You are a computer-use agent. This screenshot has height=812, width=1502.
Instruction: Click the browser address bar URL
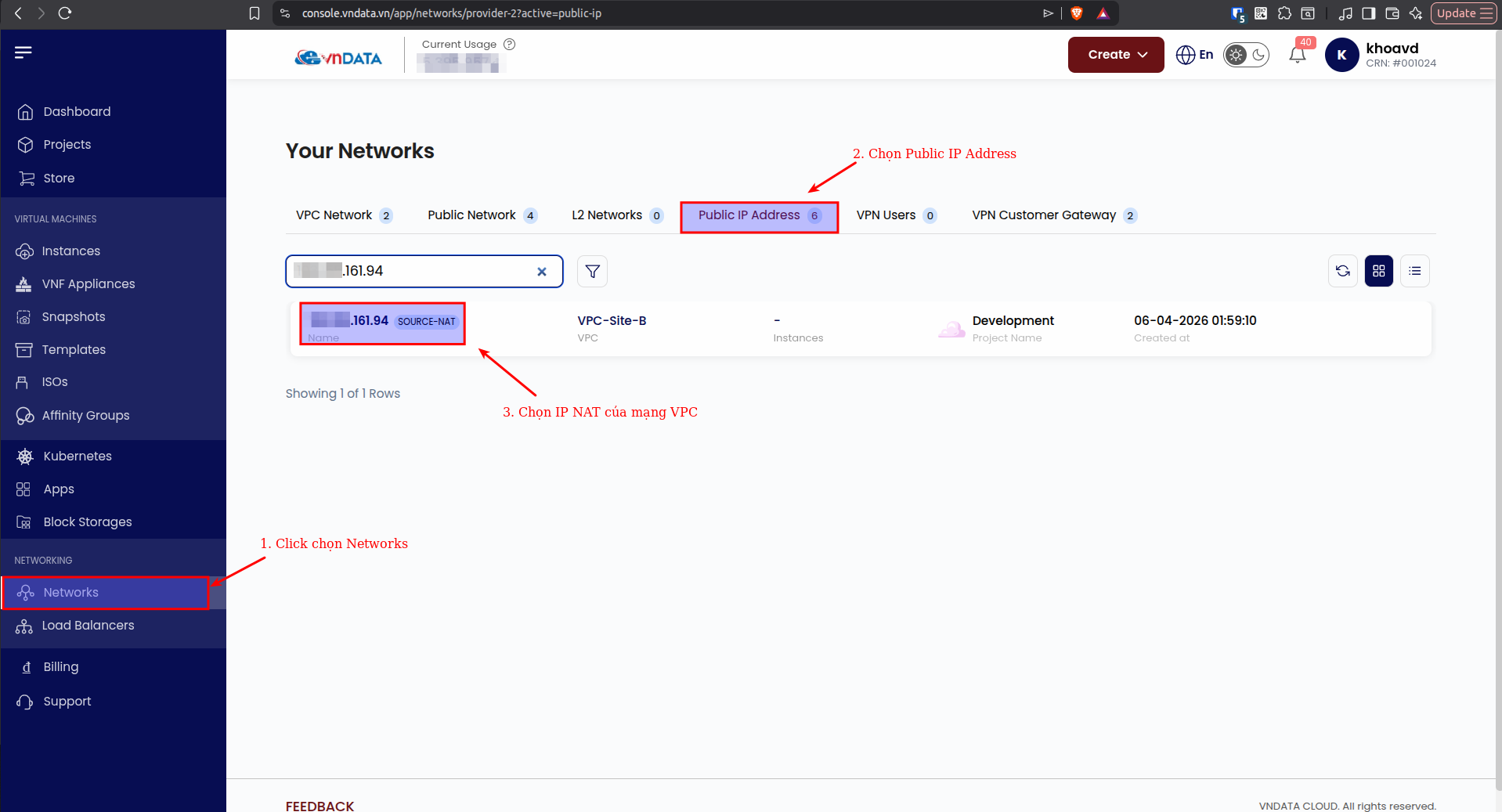(x=452, y=13)
